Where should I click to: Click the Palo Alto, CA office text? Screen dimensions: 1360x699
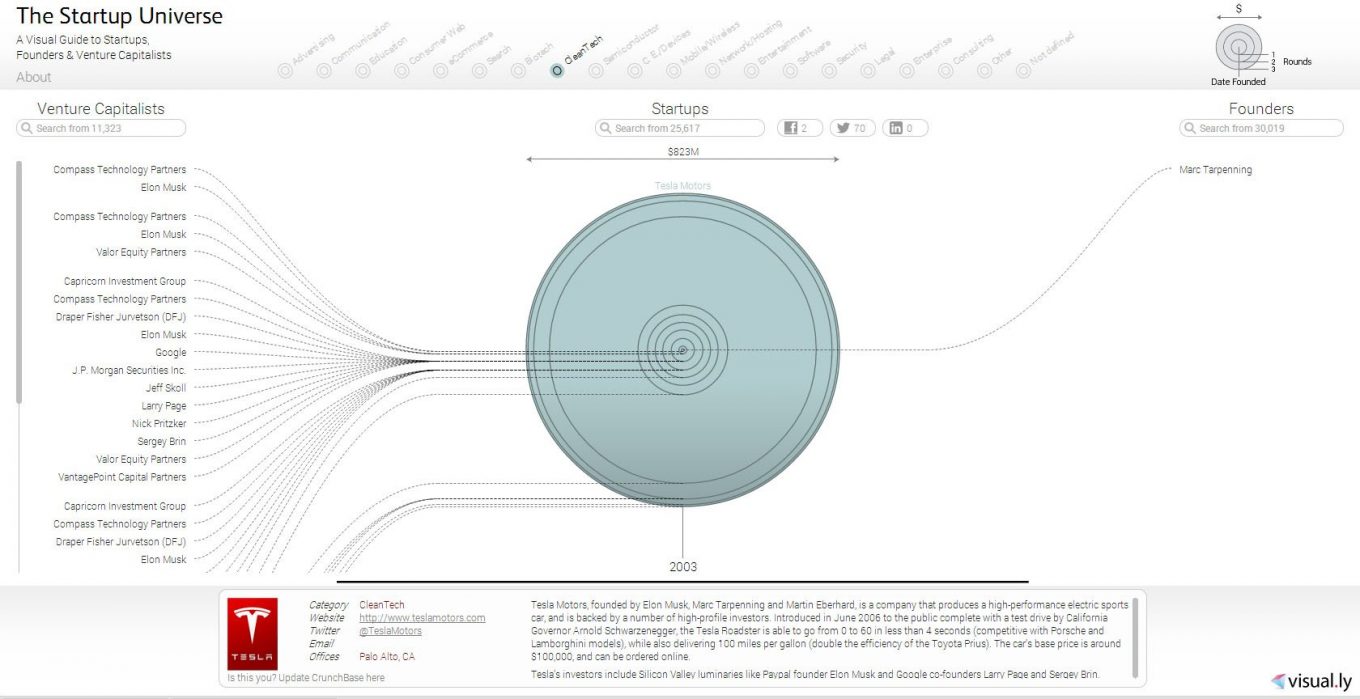coord(387,657)
